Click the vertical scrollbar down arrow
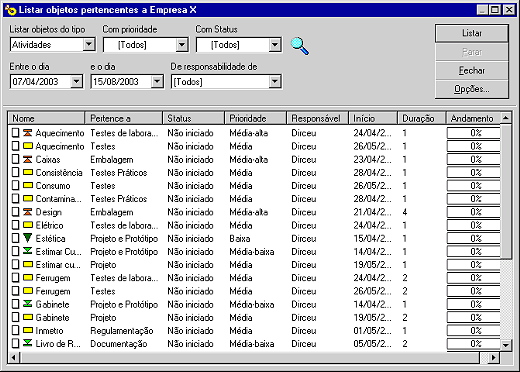Image resolution: width=520 pixels, height=372 pixels. pos(506,345)
